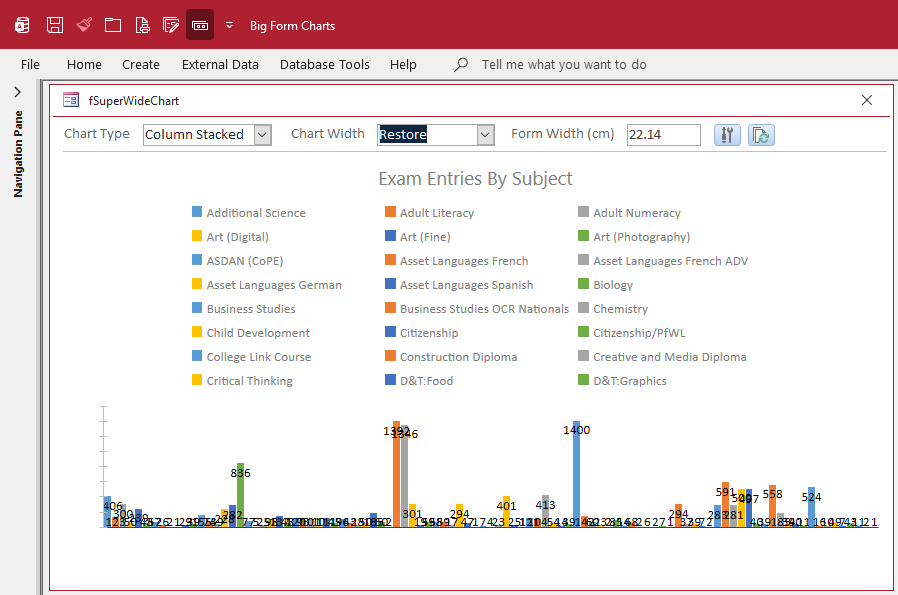Click the form-with-pencil icon in the quick access toolbar
Image resolution: width=898 pixels, height=595 pixels.
171,25
